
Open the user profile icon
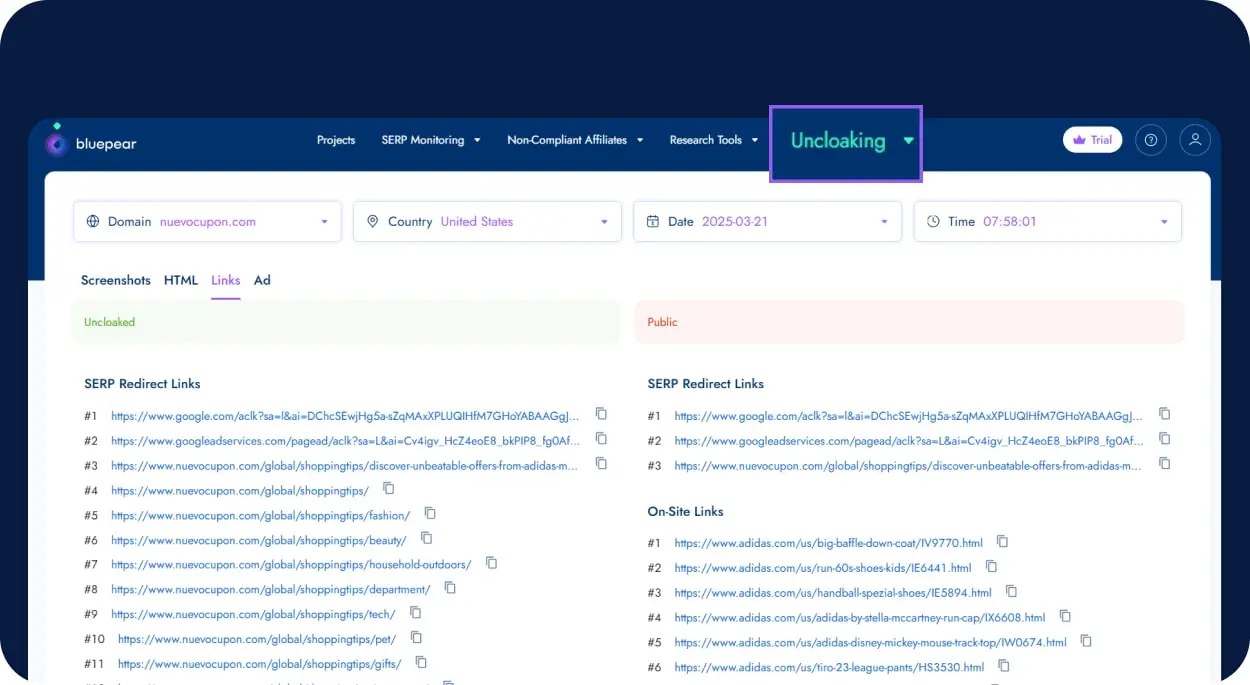pos(1195,140)
